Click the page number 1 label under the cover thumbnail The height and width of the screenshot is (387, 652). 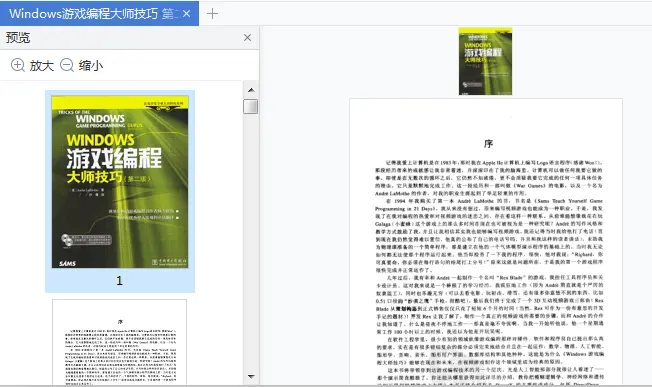[119, 281]
